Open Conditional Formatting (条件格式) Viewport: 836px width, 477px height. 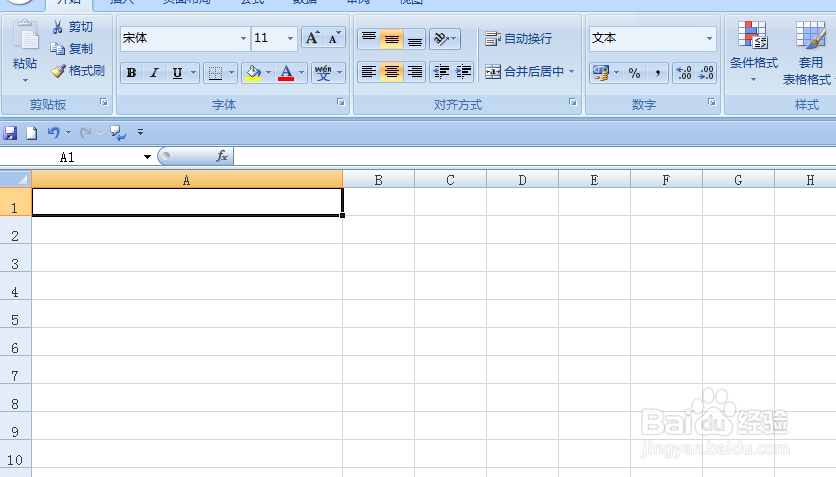(753, 51)
